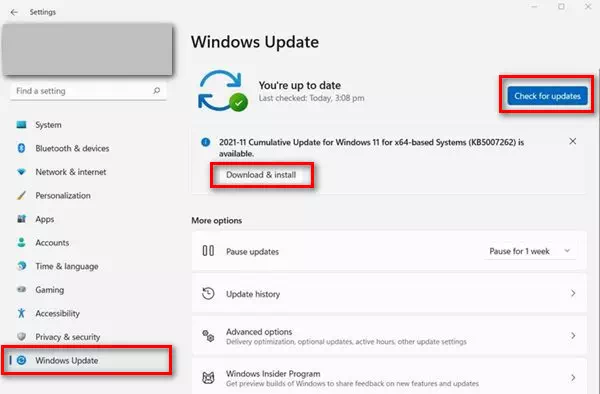Click Check for updates button

pos(547,96)
